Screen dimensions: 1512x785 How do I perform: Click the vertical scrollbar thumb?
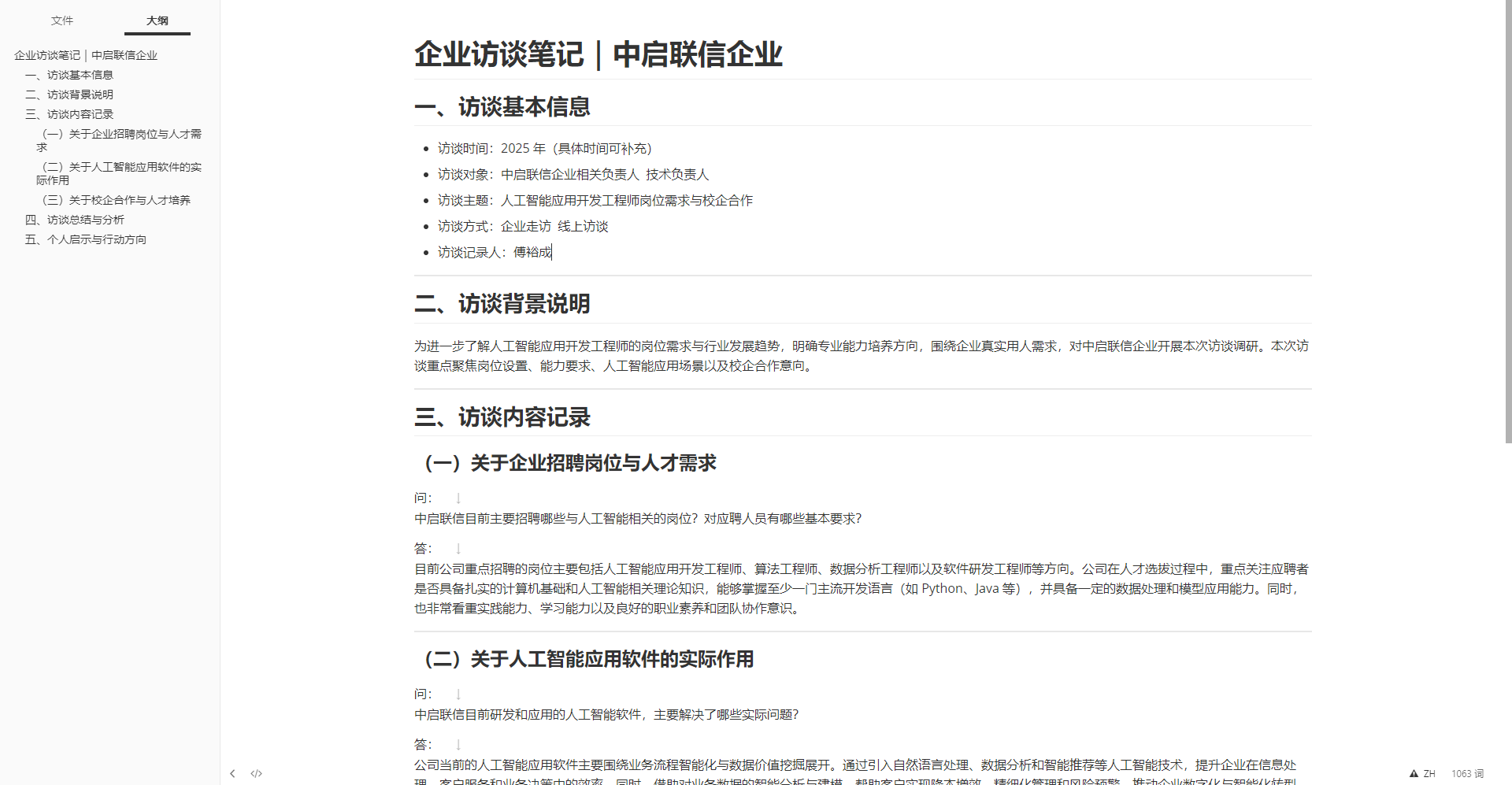pyautogui.click(x=1508, y=222)
